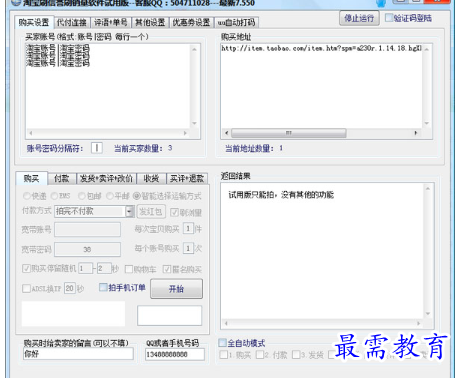Click the 购买地址 scroll-right arrow
Image resolution: width=456 pixels, height=378 pixels.
416,133
